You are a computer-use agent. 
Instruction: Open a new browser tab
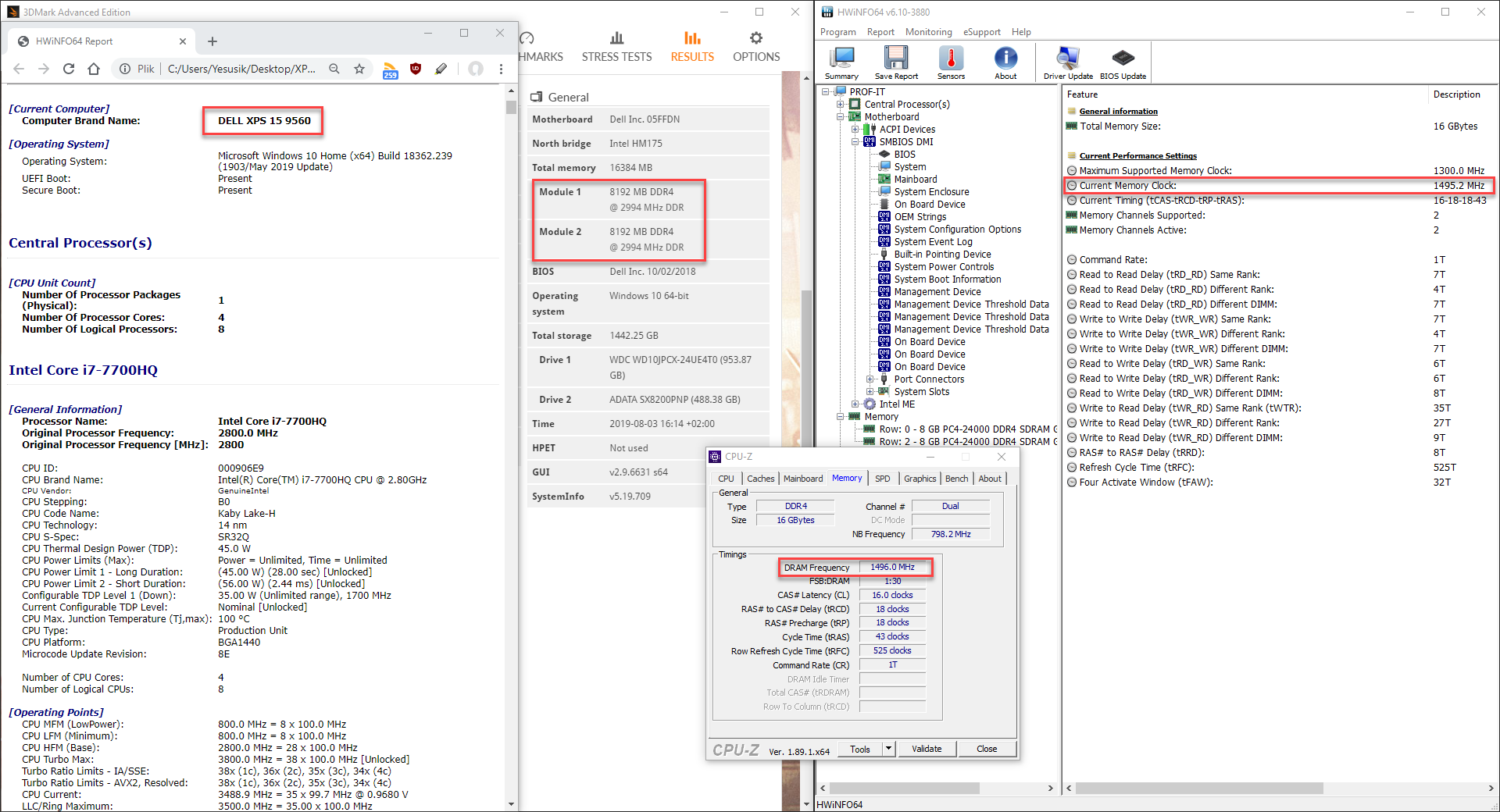pos(212,41)
